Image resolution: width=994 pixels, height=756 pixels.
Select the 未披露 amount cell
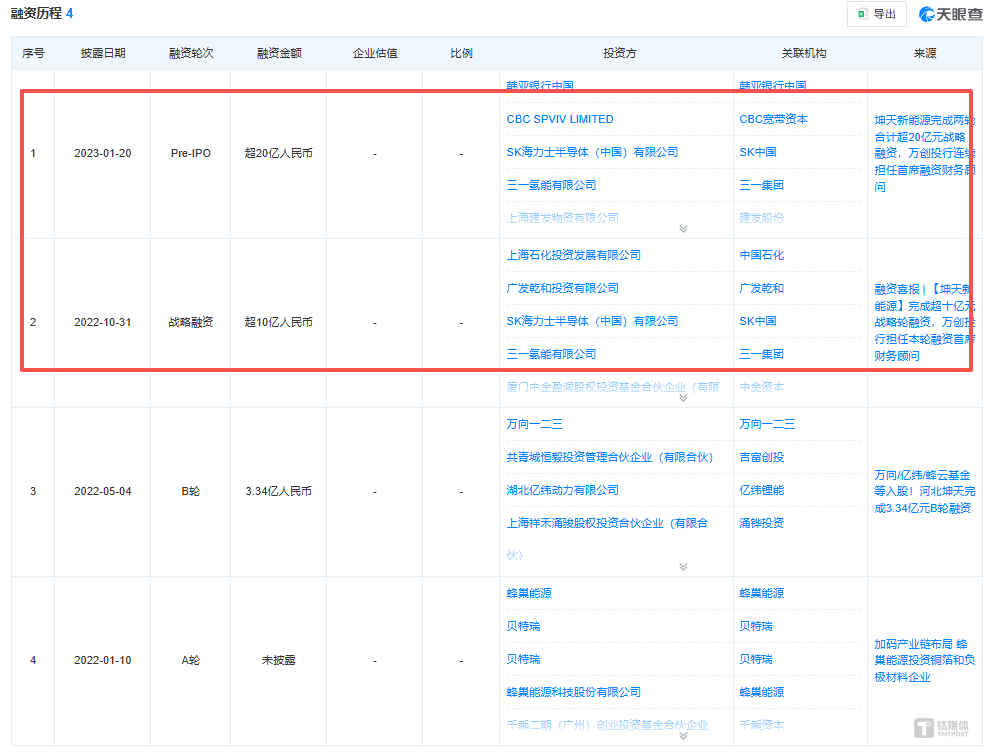[x=279, y=660]
